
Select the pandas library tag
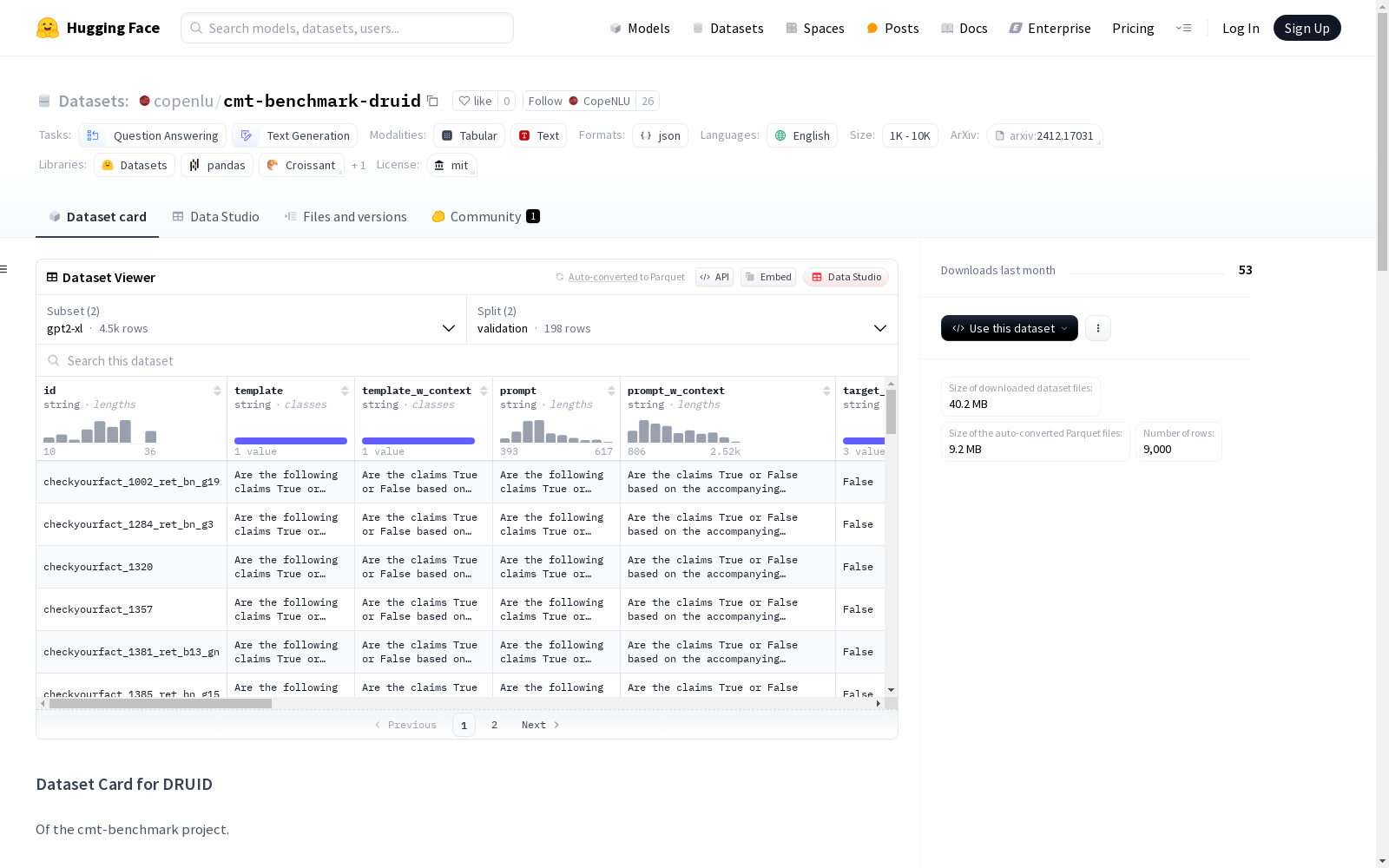coord(217,165)
